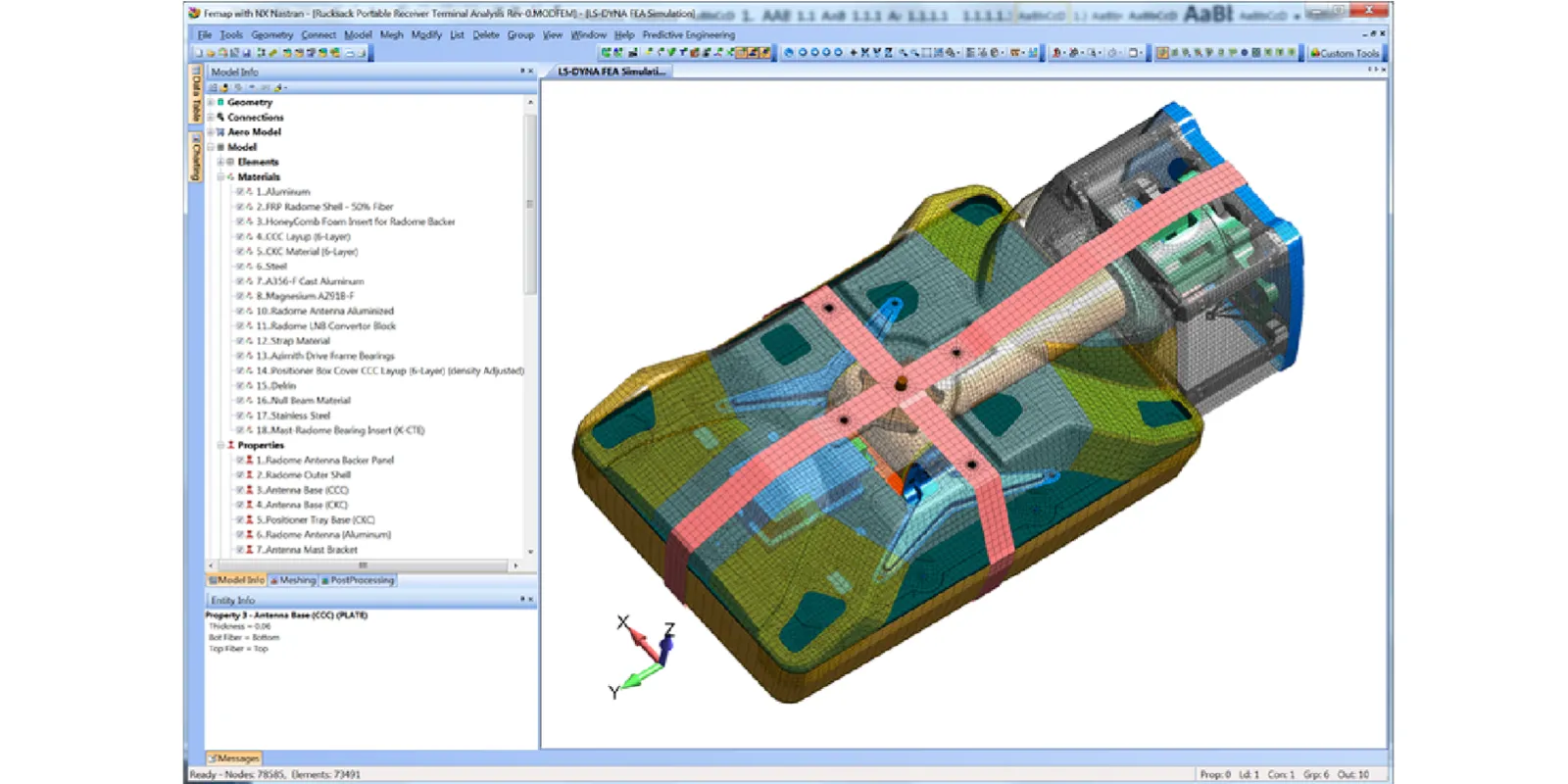The width and height of the screenshot is (1568, 784).
Task: Click the Open file folder icon
Action: tap(211, 53)
